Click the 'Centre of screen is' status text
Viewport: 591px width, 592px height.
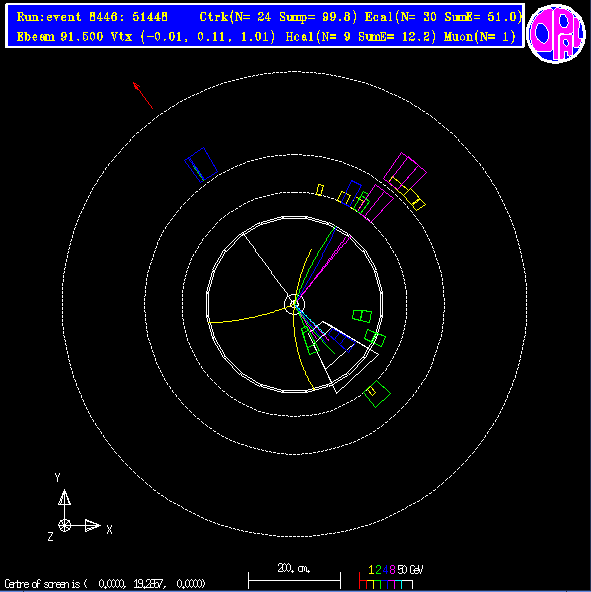(x=45, y=584)
